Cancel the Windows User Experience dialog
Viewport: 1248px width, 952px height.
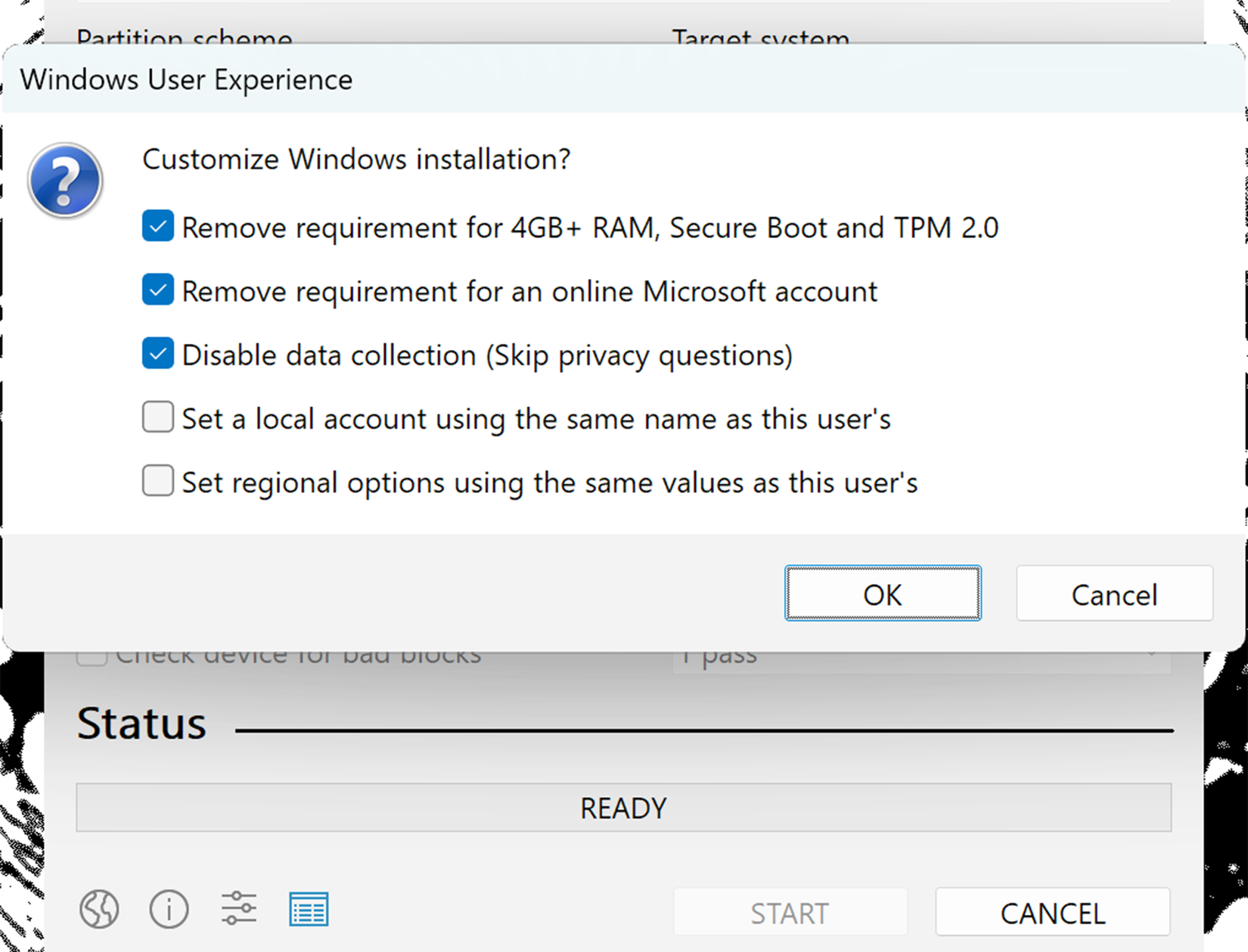tap(1113, 594)
